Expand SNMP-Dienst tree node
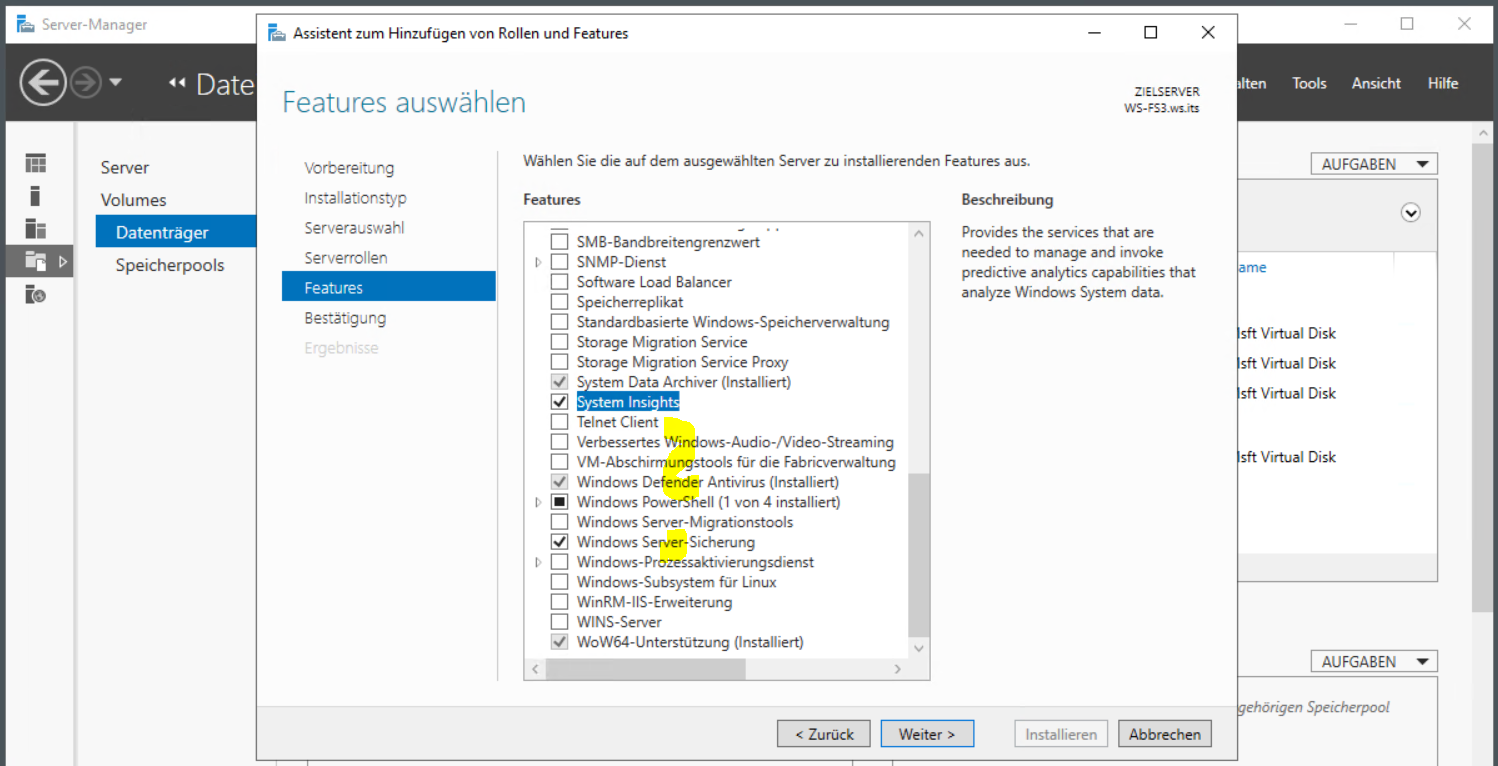Viewport: 1498px width, 766px height. pos(538,262)
